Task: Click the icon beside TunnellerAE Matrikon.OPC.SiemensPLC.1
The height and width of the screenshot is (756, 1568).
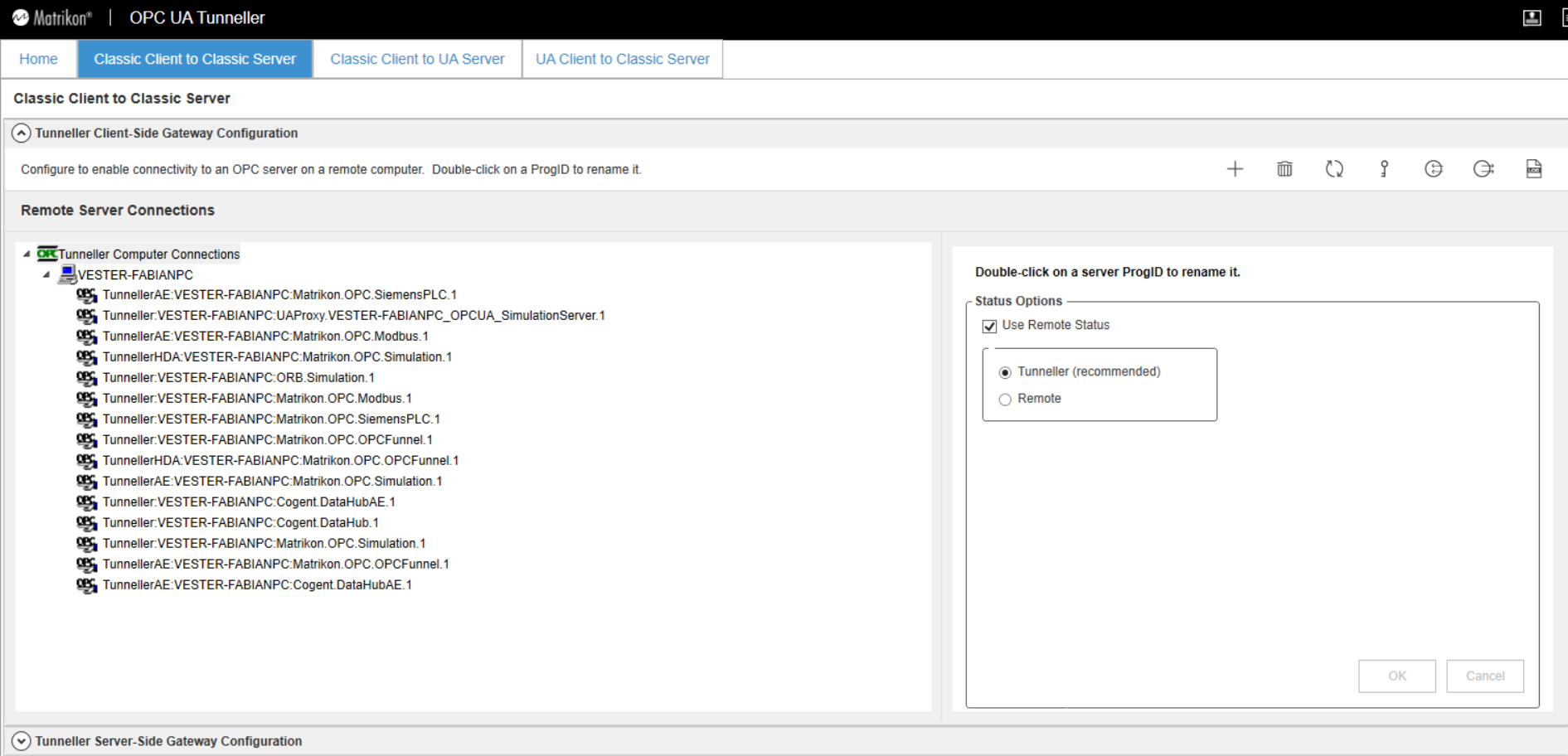Action: pyautogui.click(x=86, y=295)
